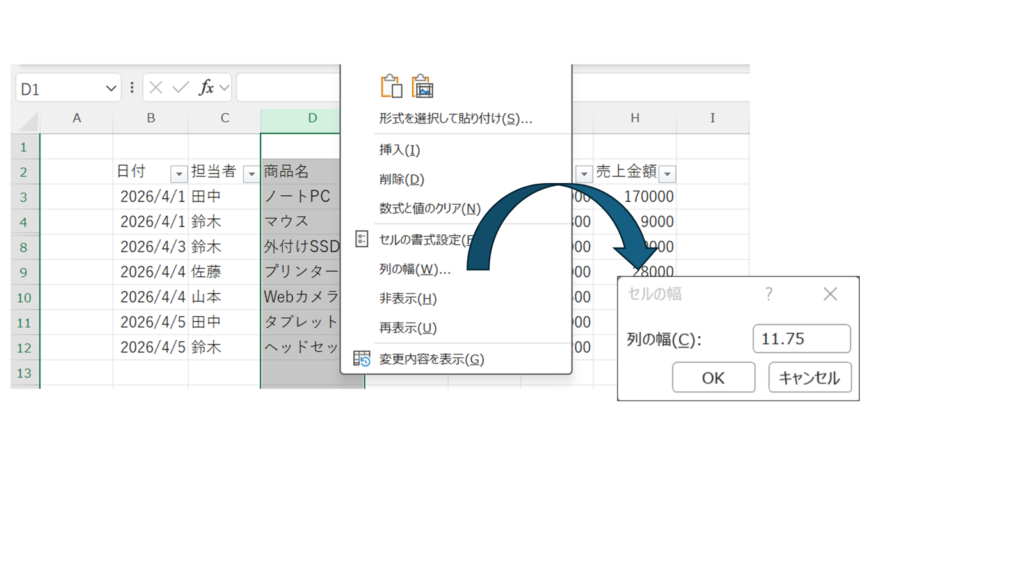
Task: Choose 列の幅(W)... from the context menu
Action: (414, 269)
